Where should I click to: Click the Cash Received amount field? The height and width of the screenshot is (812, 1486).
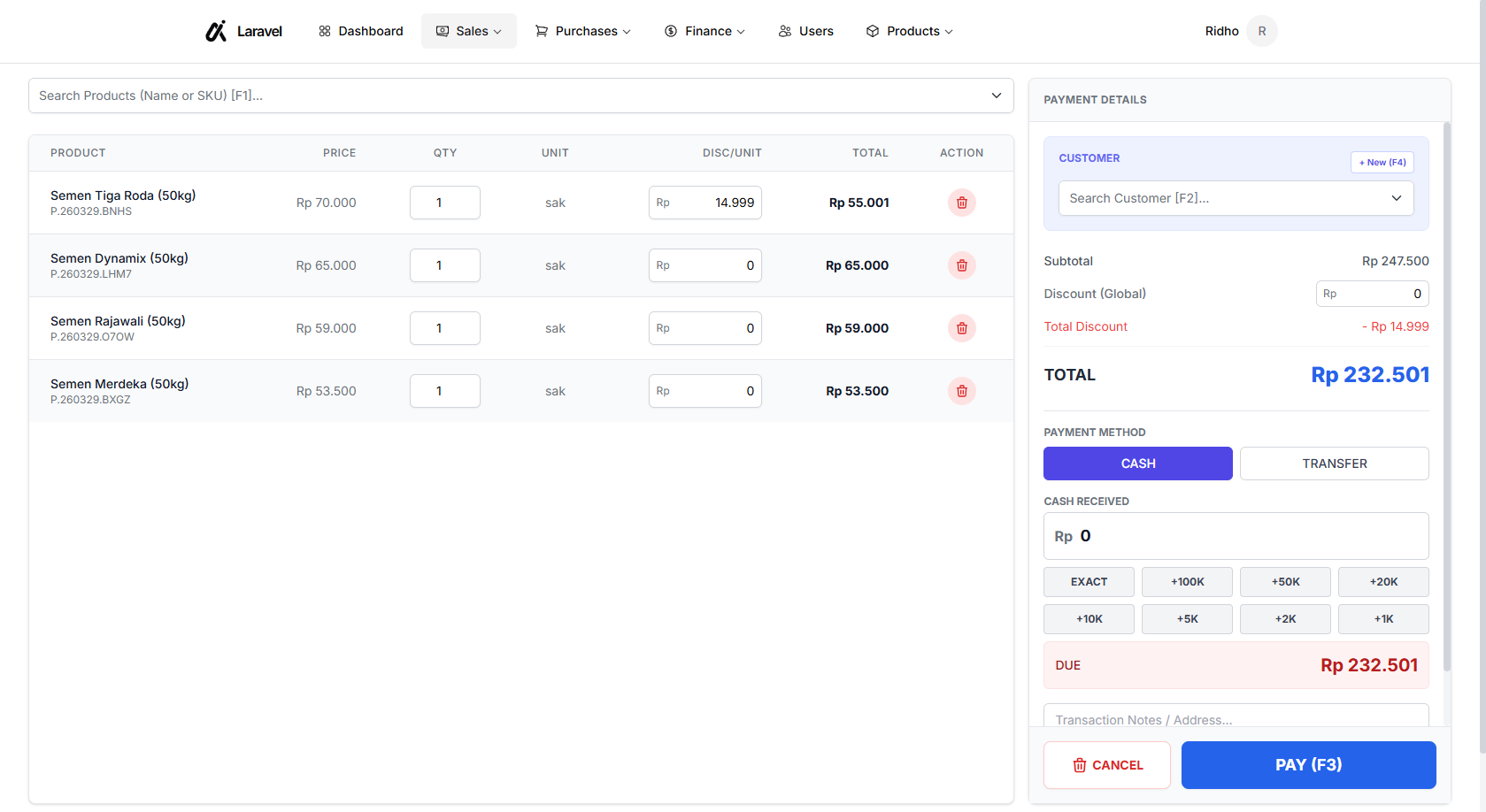(1236, 536)
